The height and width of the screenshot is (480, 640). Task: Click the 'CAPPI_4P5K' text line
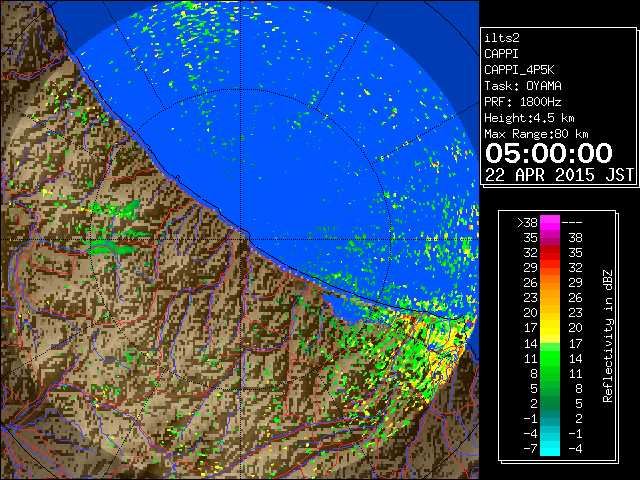coord(519,70)
